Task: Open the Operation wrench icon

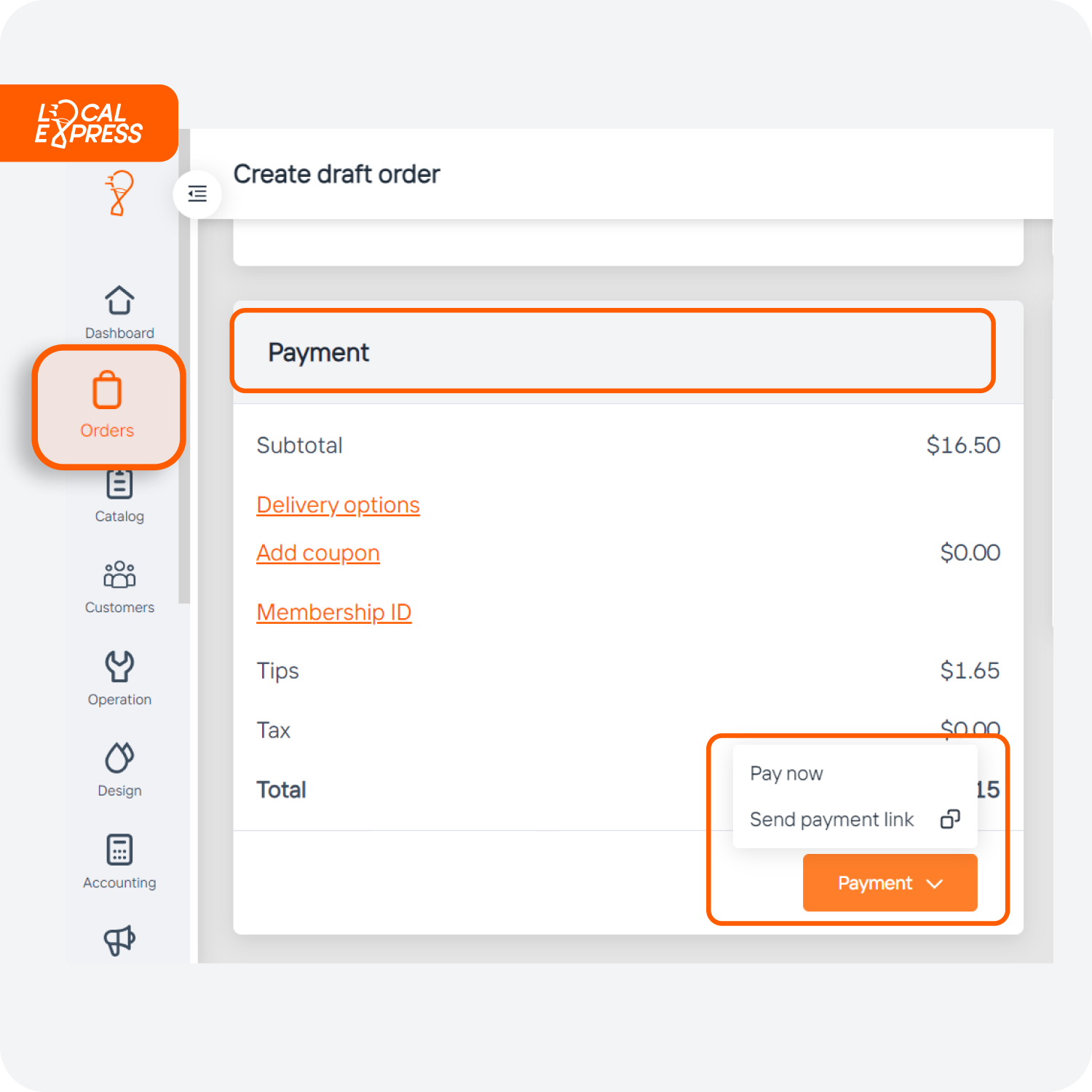Action: pos(119,666)
